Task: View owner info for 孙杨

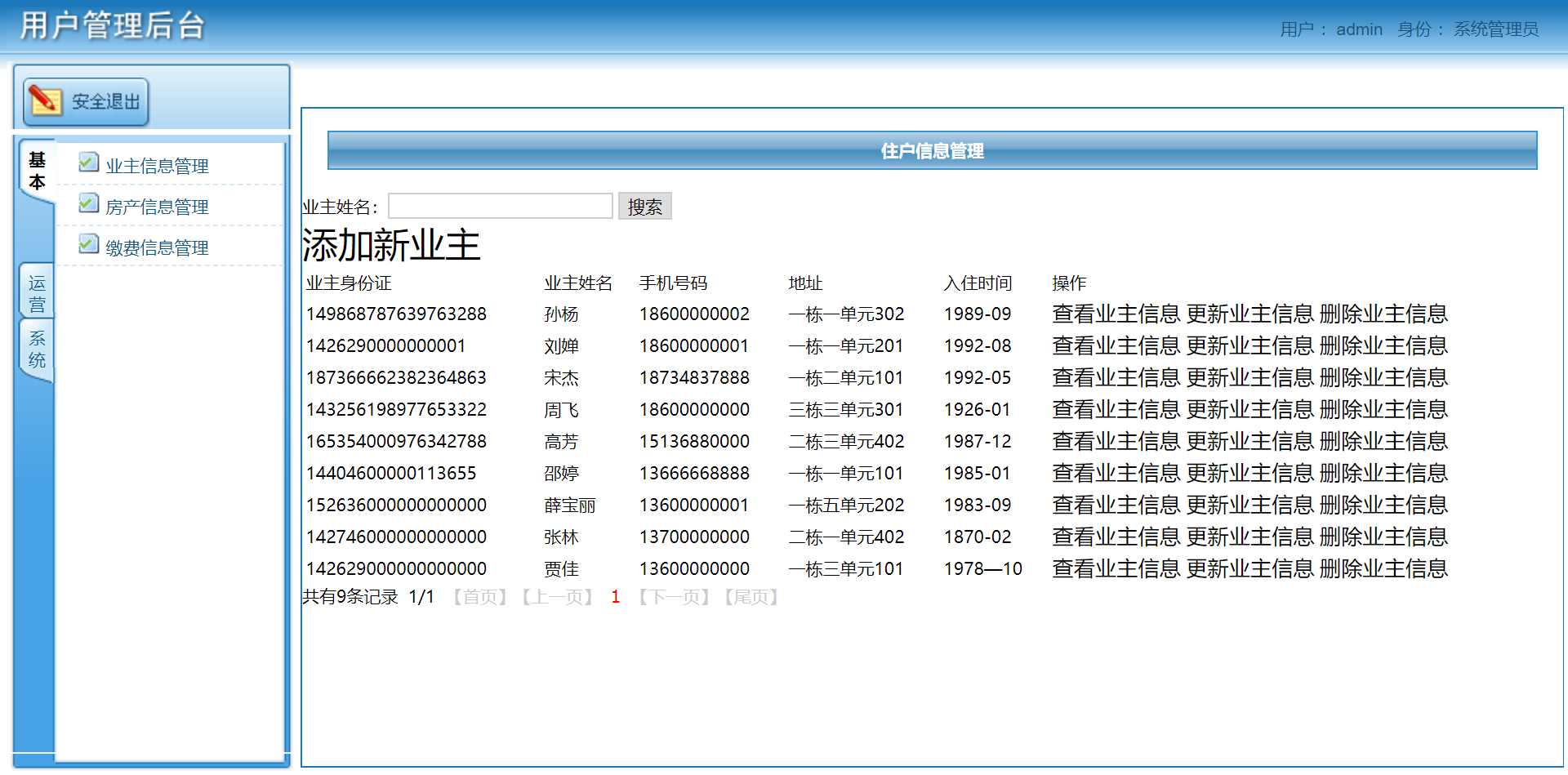Action: tap(1116, 314)
